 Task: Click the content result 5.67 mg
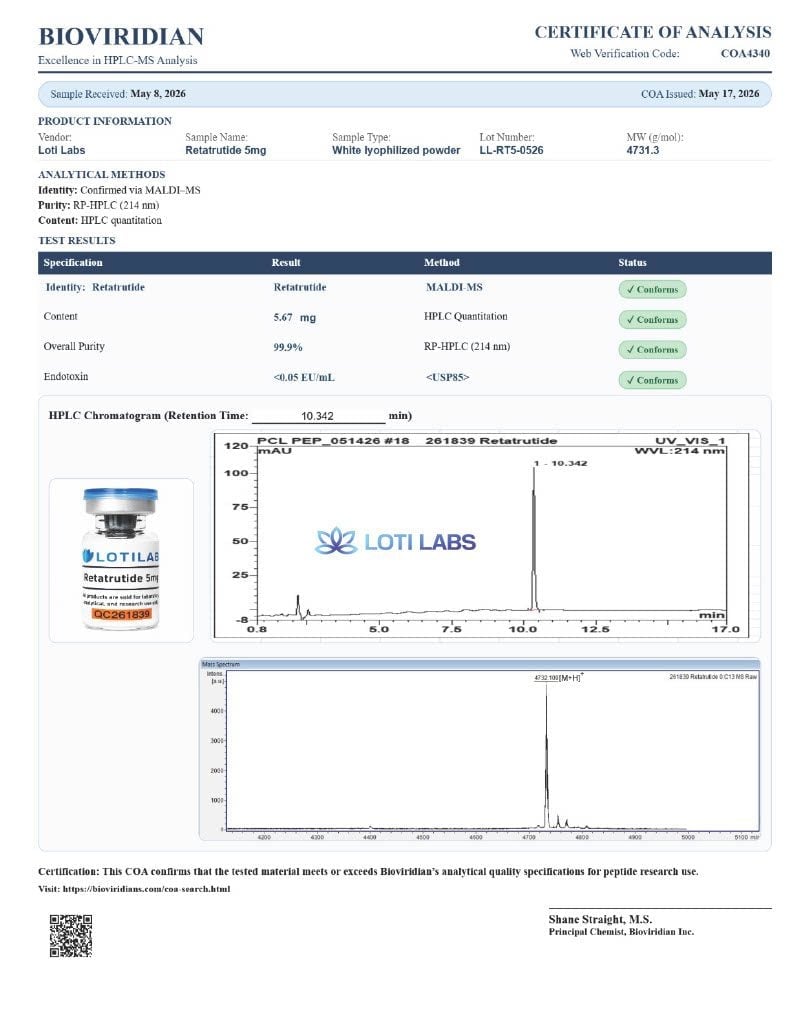pos(295,317)
